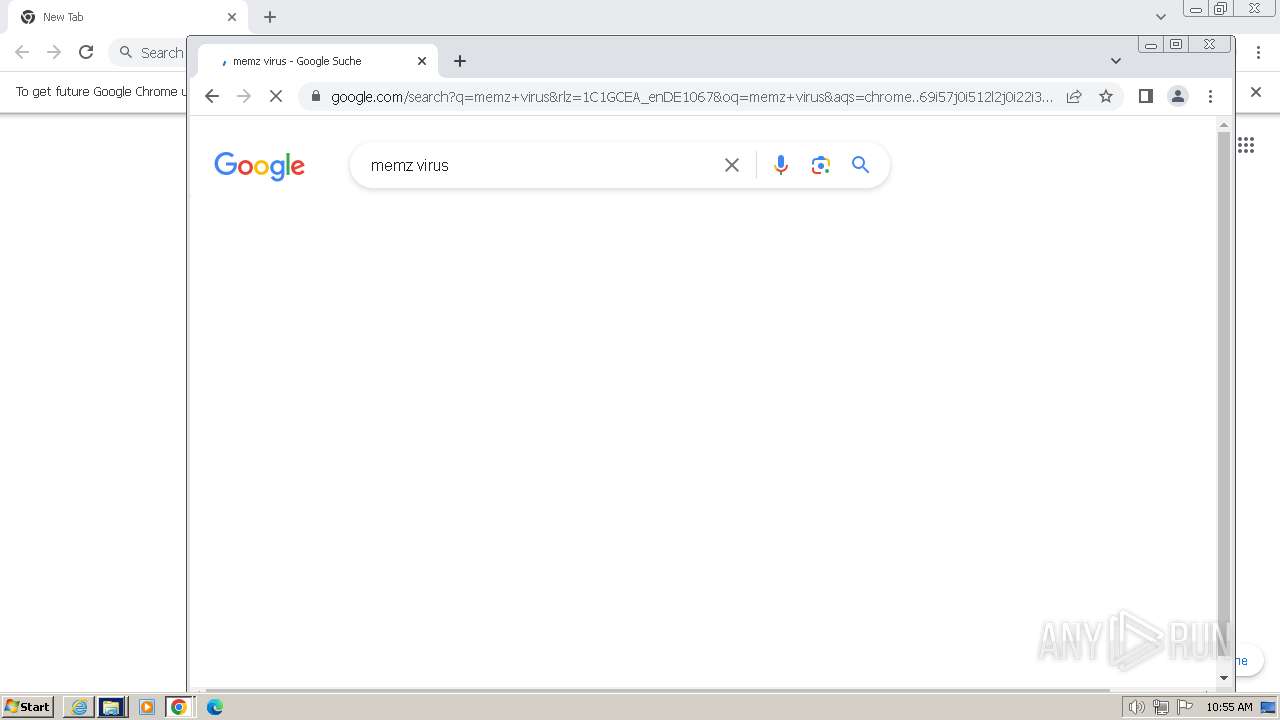The height and width of the screenshot is (720, 1280).
Task: Expand tab search dropdown in front window
Action: point(1116,61)
